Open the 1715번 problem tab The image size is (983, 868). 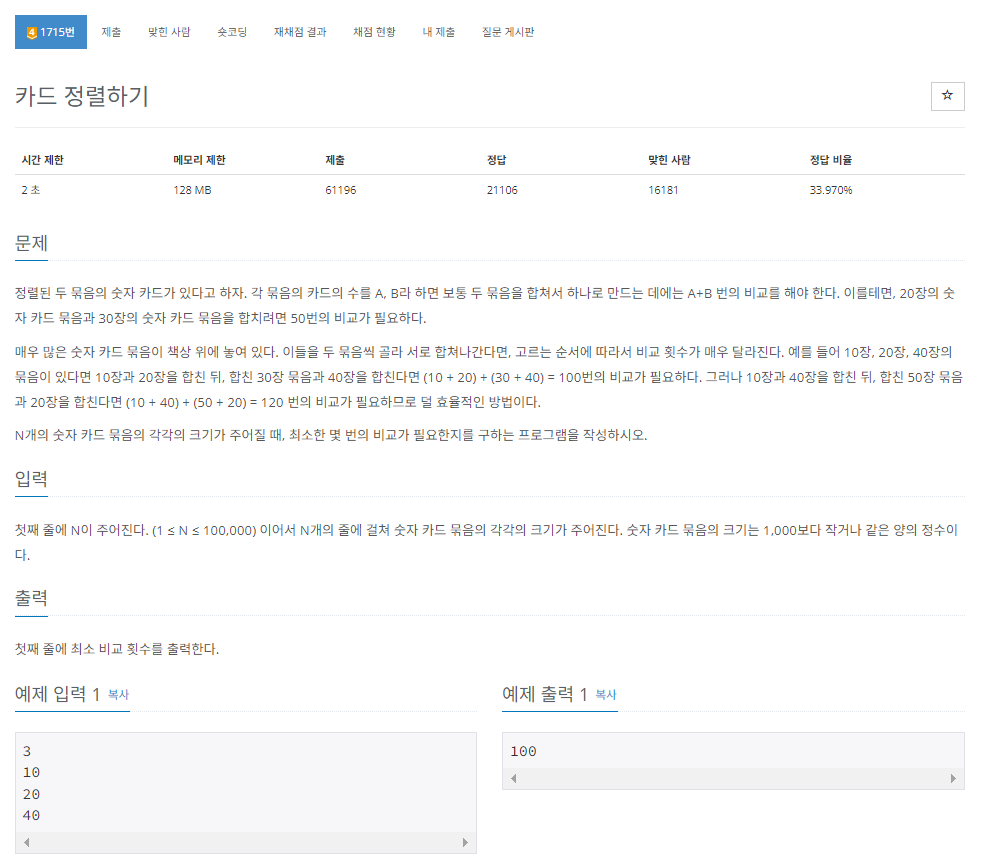[51, 32]
